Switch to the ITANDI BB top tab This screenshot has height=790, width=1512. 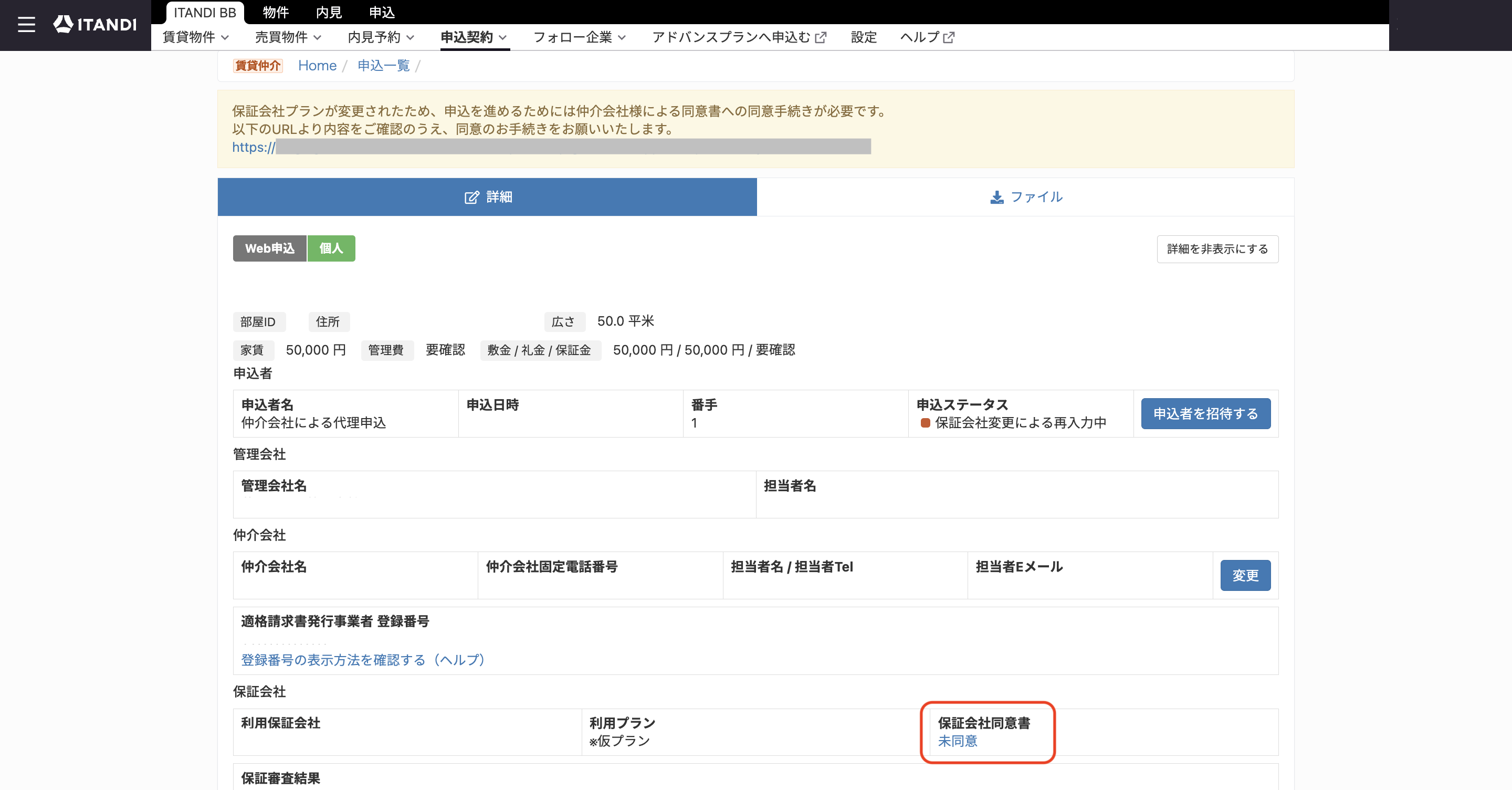pyautogui.click(x=205, y=12)
